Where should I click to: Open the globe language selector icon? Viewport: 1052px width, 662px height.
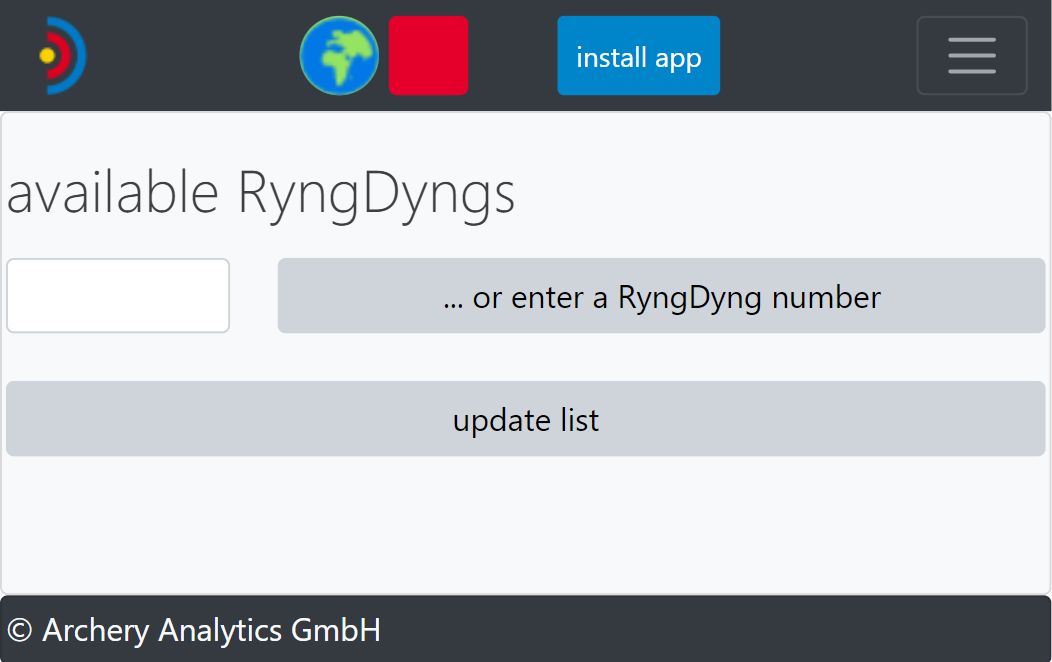(x=339, y=56)
